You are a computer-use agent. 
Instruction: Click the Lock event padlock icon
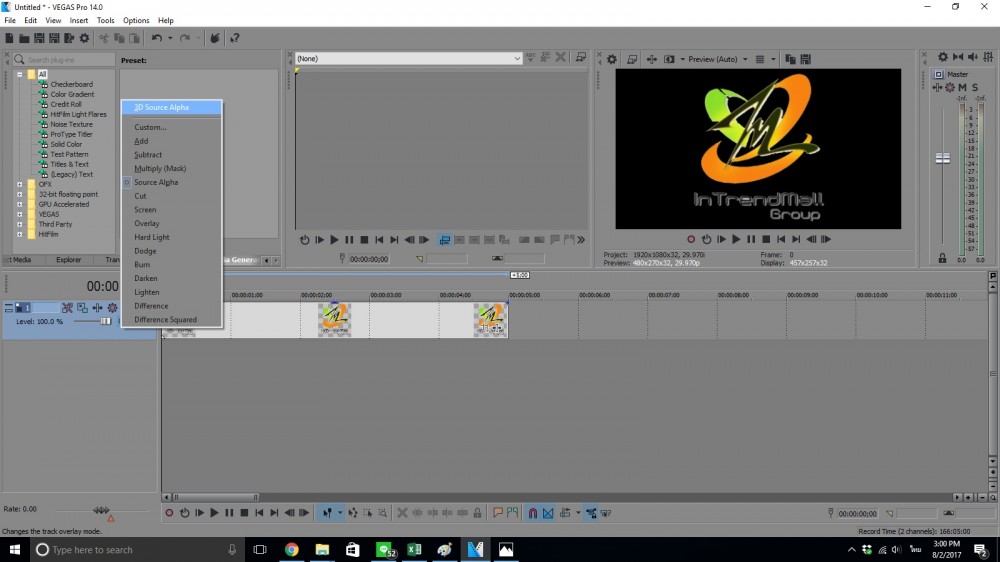coord(478,513)
